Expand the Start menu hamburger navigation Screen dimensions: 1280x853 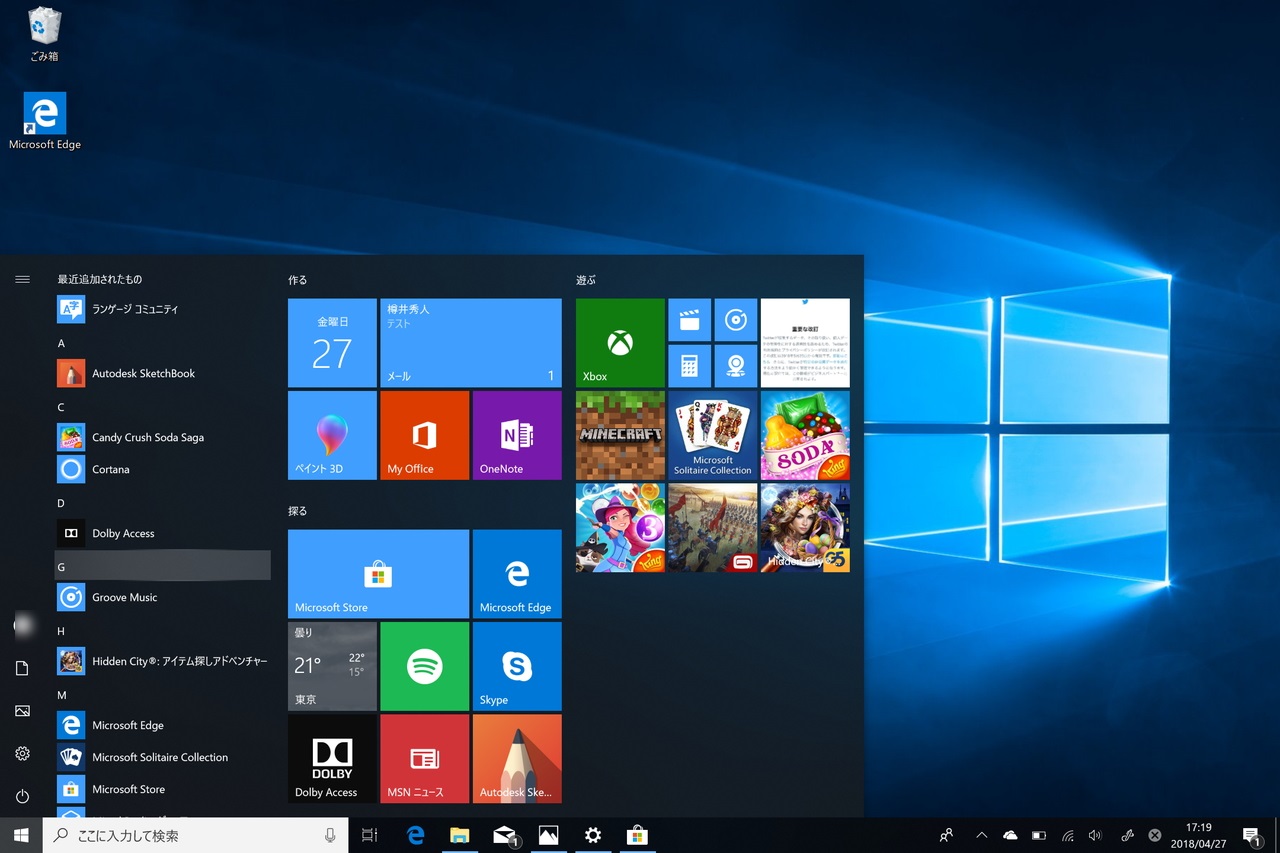pos(22,279)
